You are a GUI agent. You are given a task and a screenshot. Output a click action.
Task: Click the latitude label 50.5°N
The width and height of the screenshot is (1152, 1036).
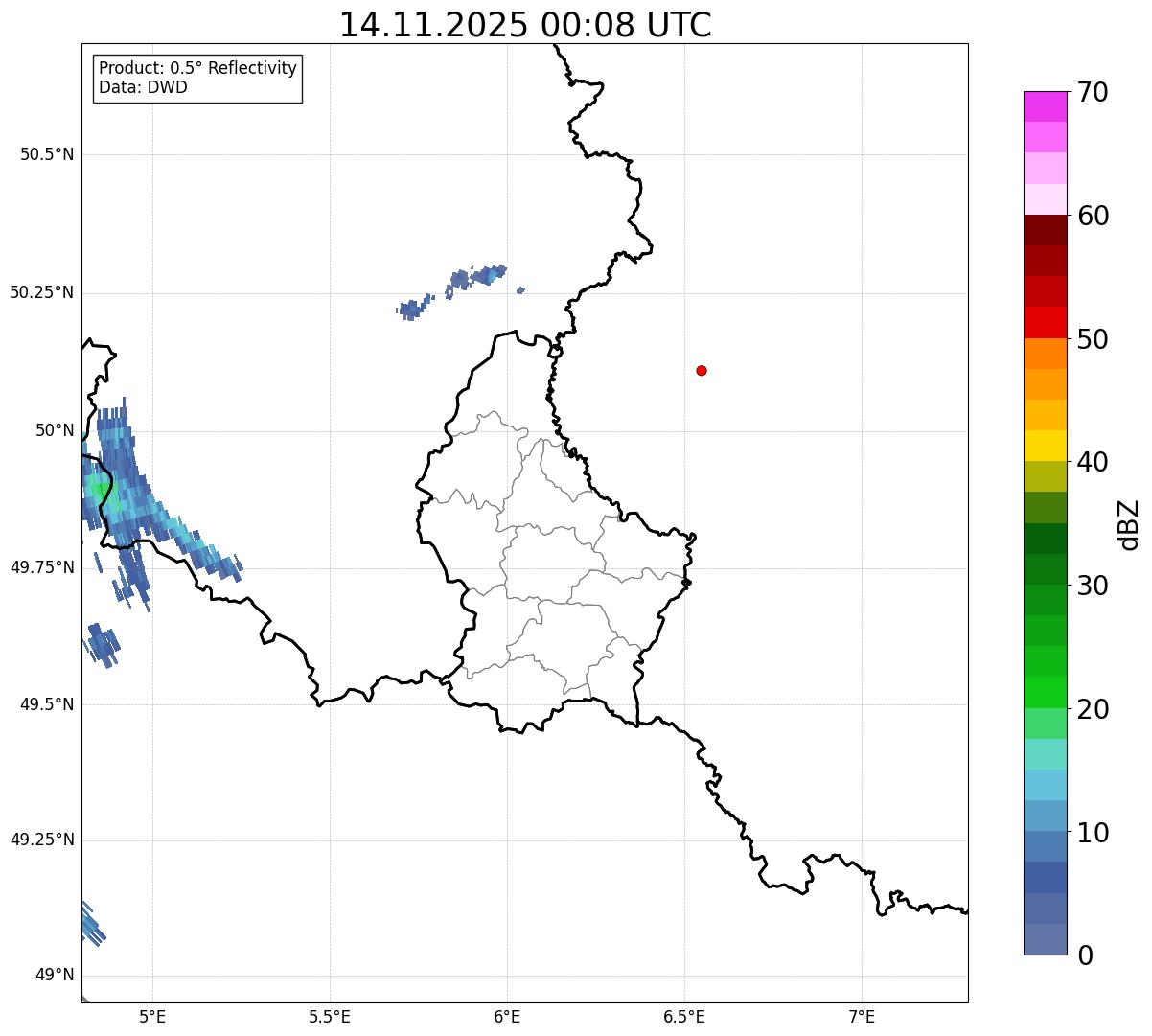[47, 154]
